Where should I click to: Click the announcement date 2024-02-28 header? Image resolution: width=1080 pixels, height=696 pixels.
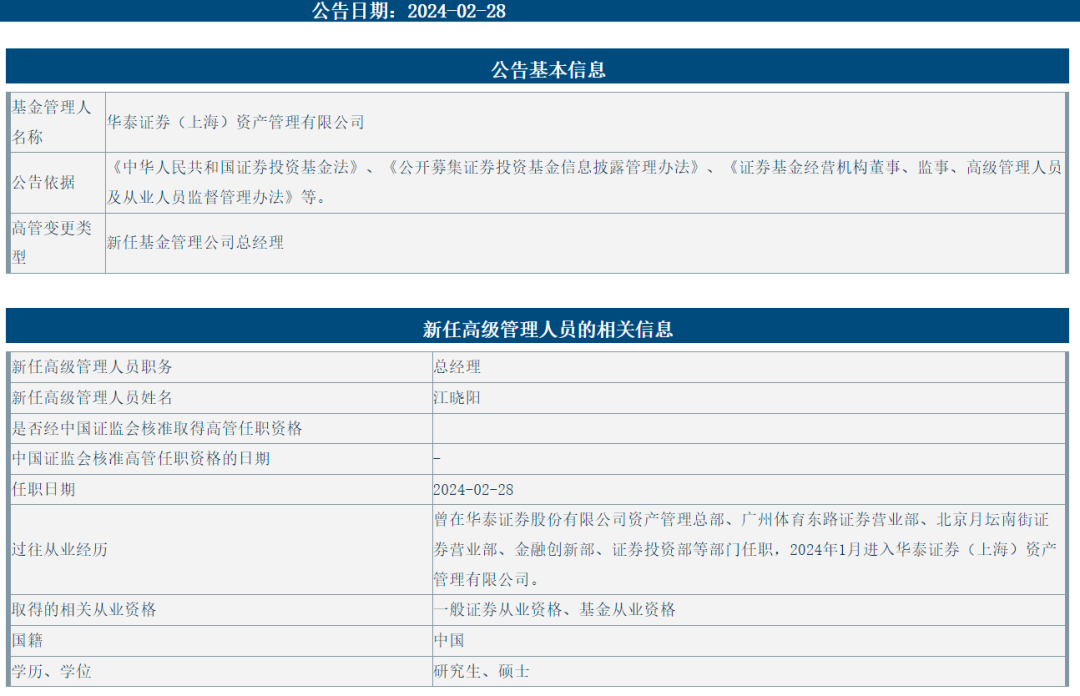pyautogui.click(x=408, y=11)
